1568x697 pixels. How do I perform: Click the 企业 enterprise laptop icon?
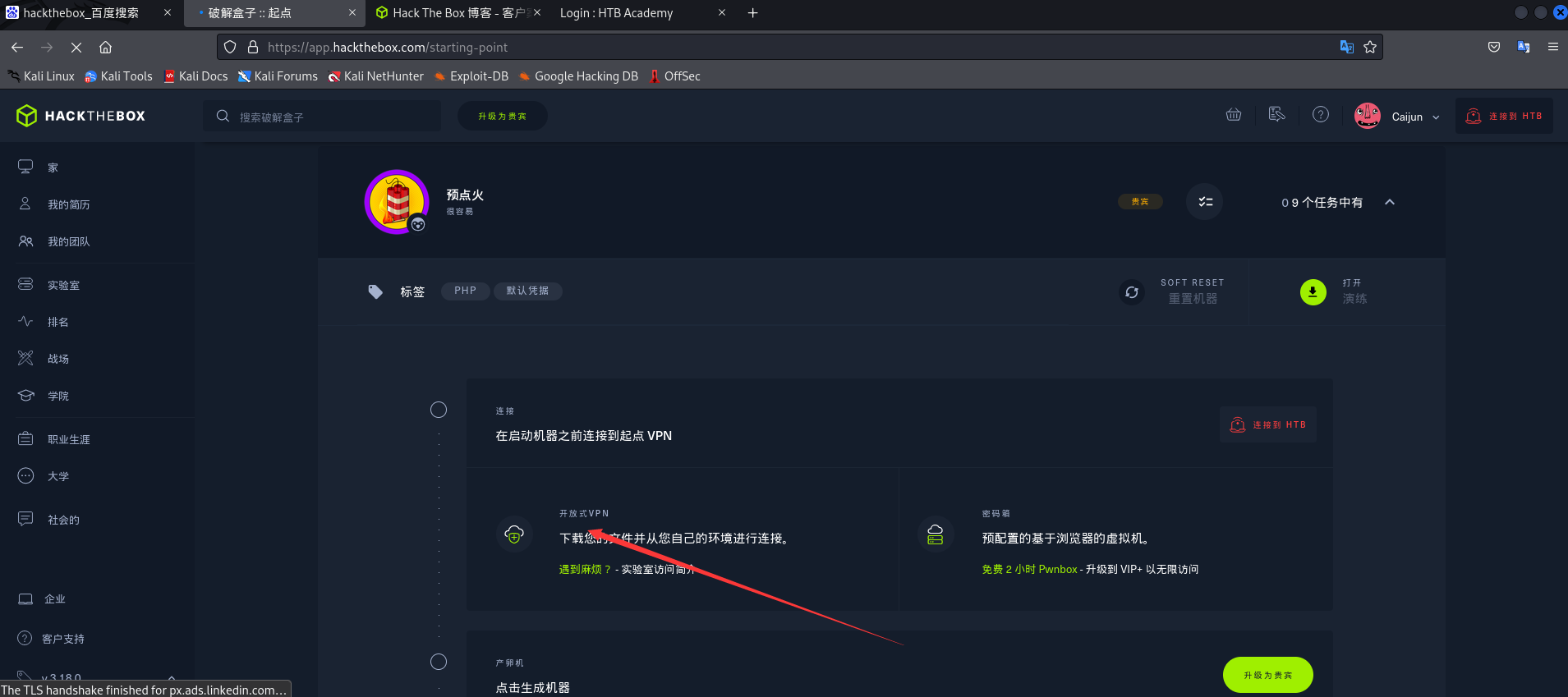point(25,598)
